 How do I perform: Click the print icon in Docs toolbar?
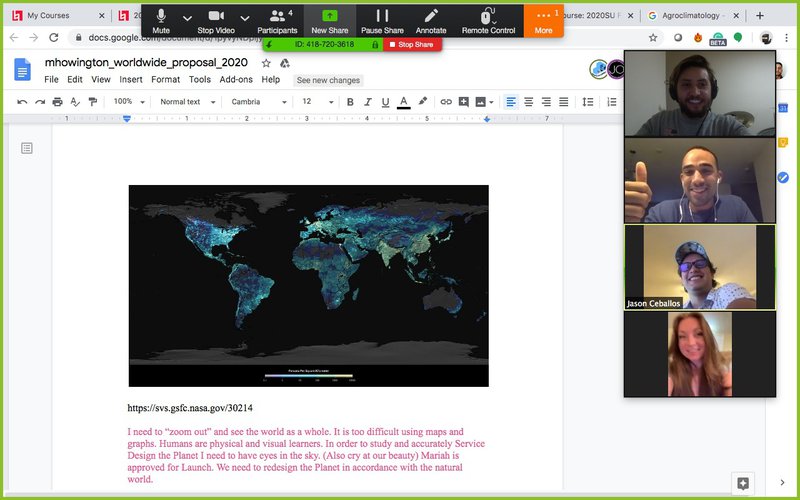click(57, 102)
